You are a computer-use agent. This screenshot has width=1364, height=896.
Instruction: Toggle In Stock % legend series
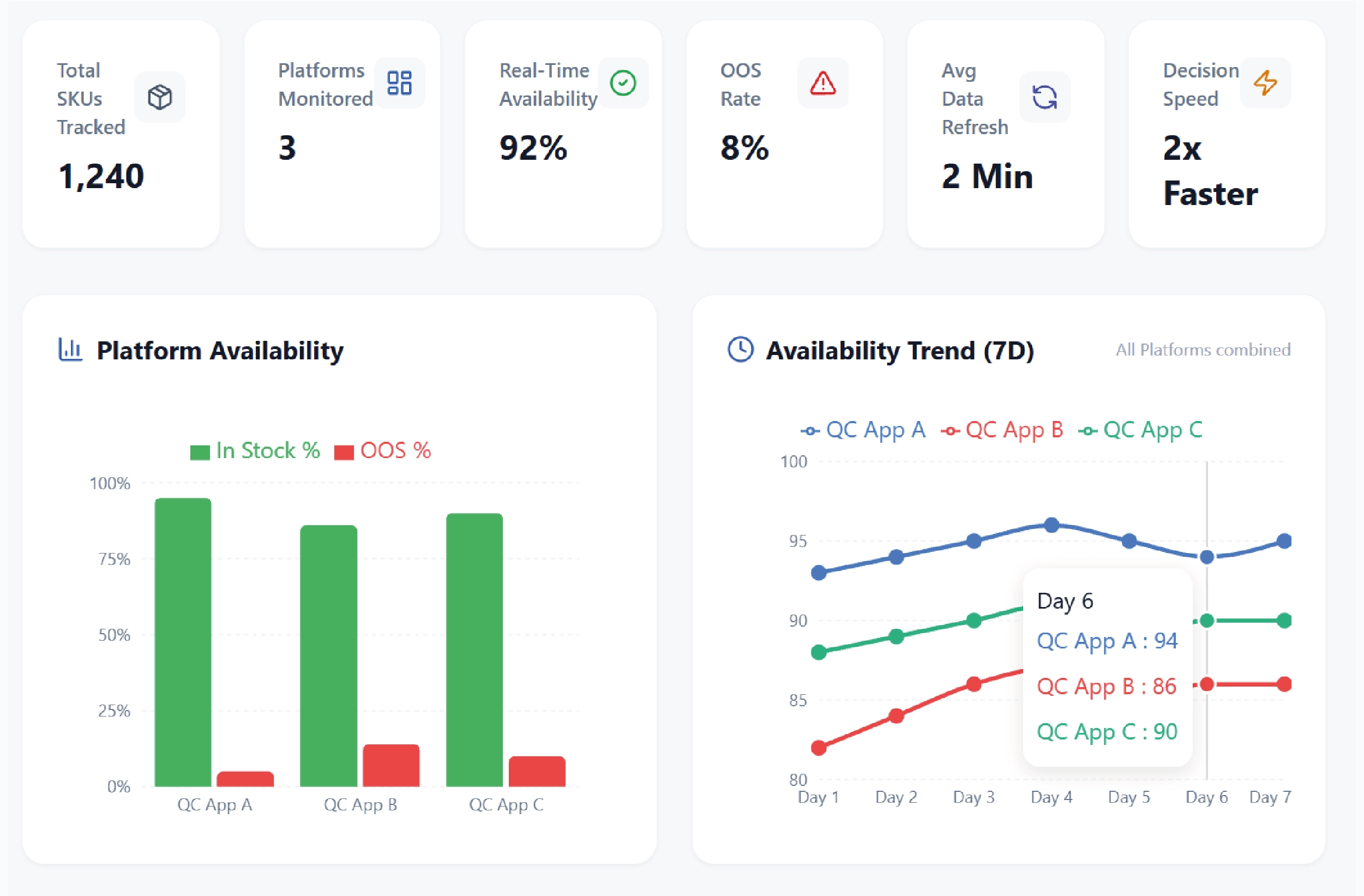tap(255, 451)
